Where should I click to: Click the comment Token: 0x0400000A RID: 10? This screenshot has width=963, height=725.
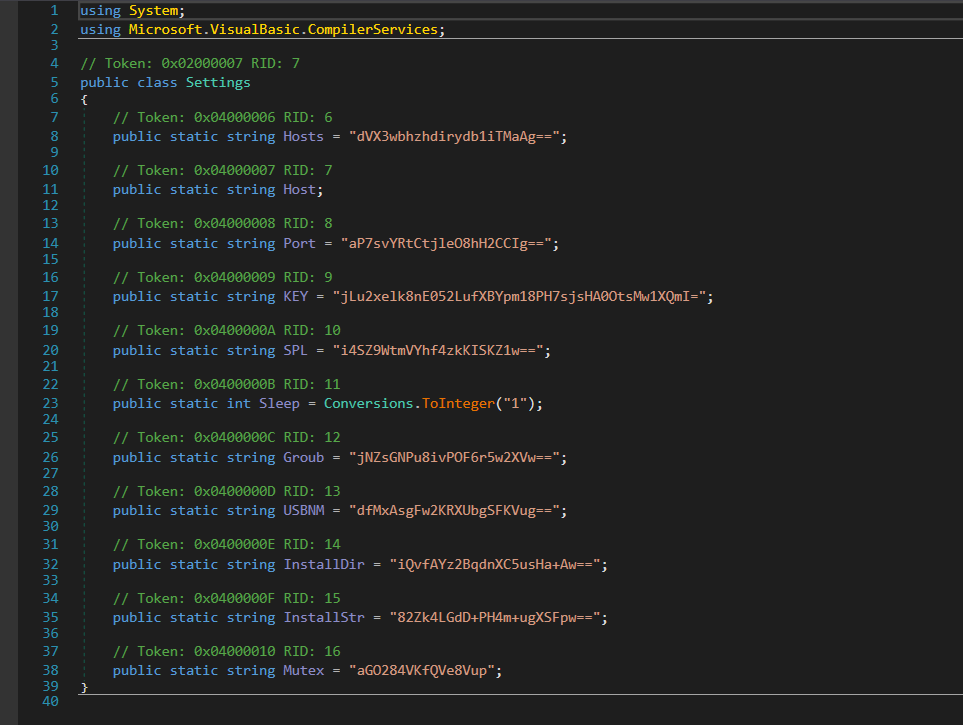227,331
